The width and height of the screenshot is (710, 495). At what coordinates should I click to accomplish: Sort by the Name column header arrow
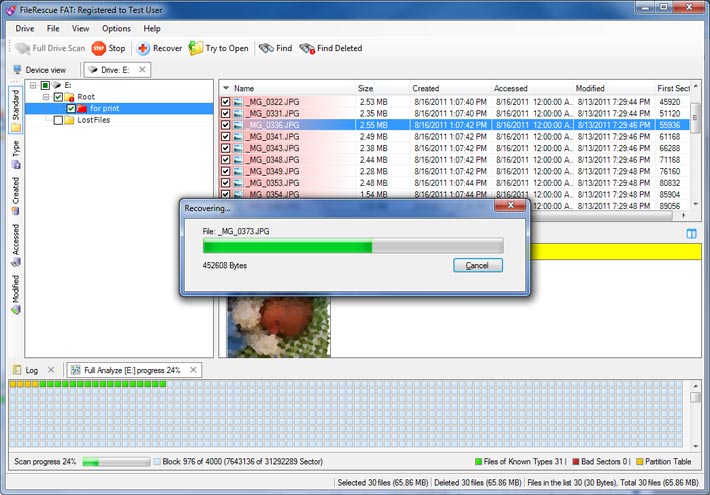(x=226, y=88)
